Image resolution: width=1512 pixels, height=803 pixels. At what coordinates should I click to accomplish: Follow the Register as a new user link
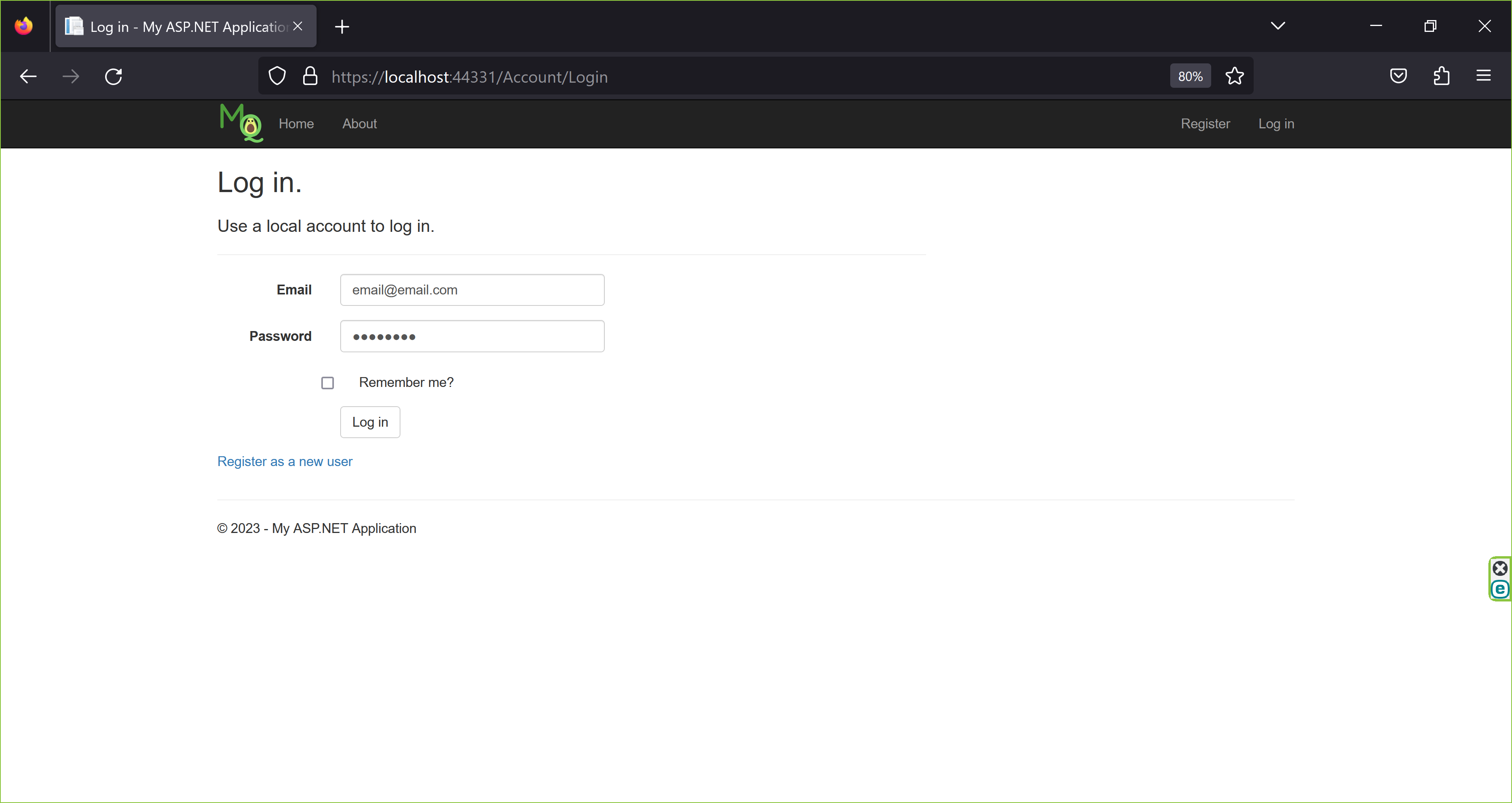point(285,461)
